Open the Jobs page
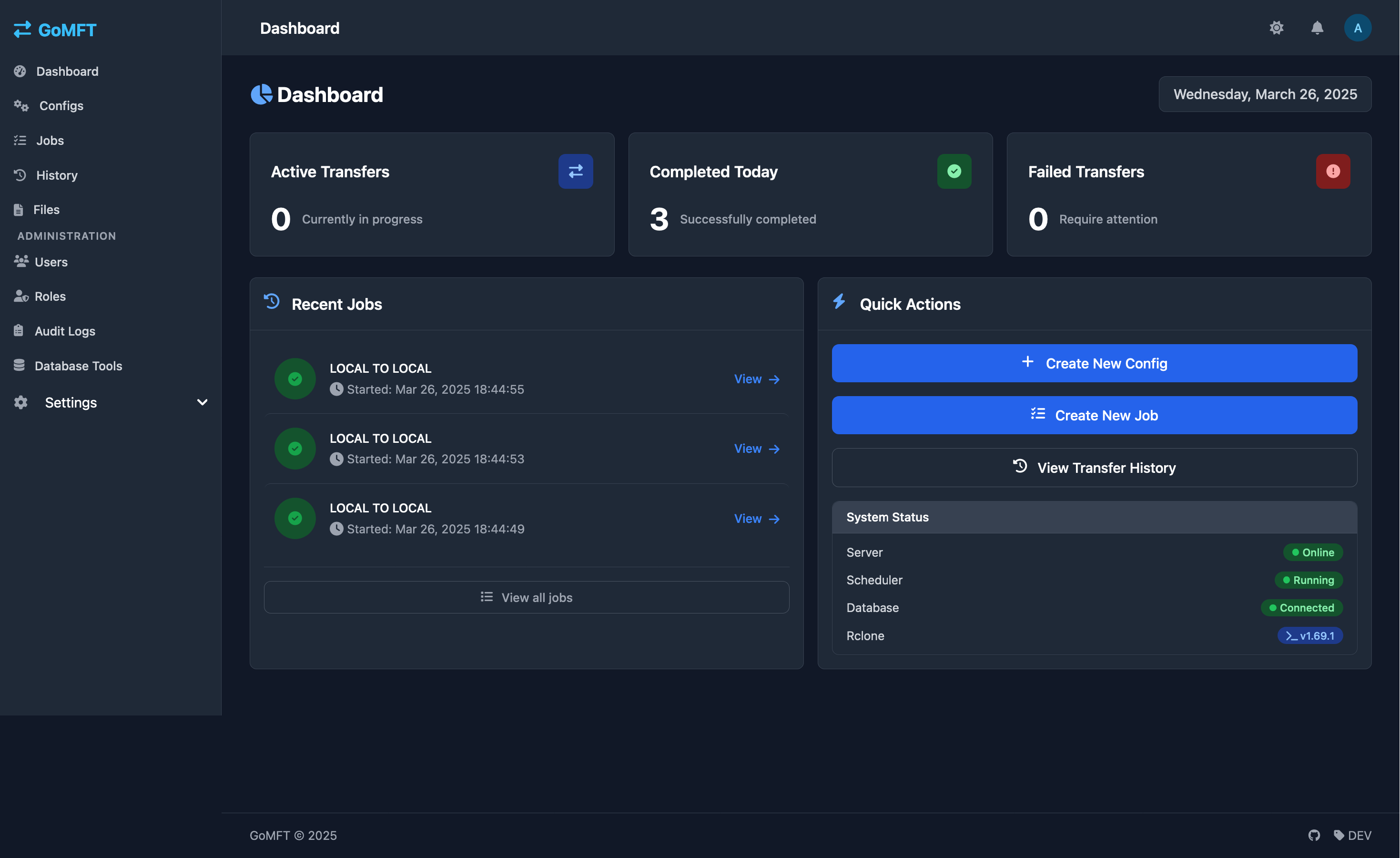Screen dimensions: 1400x858 (50, 140)
